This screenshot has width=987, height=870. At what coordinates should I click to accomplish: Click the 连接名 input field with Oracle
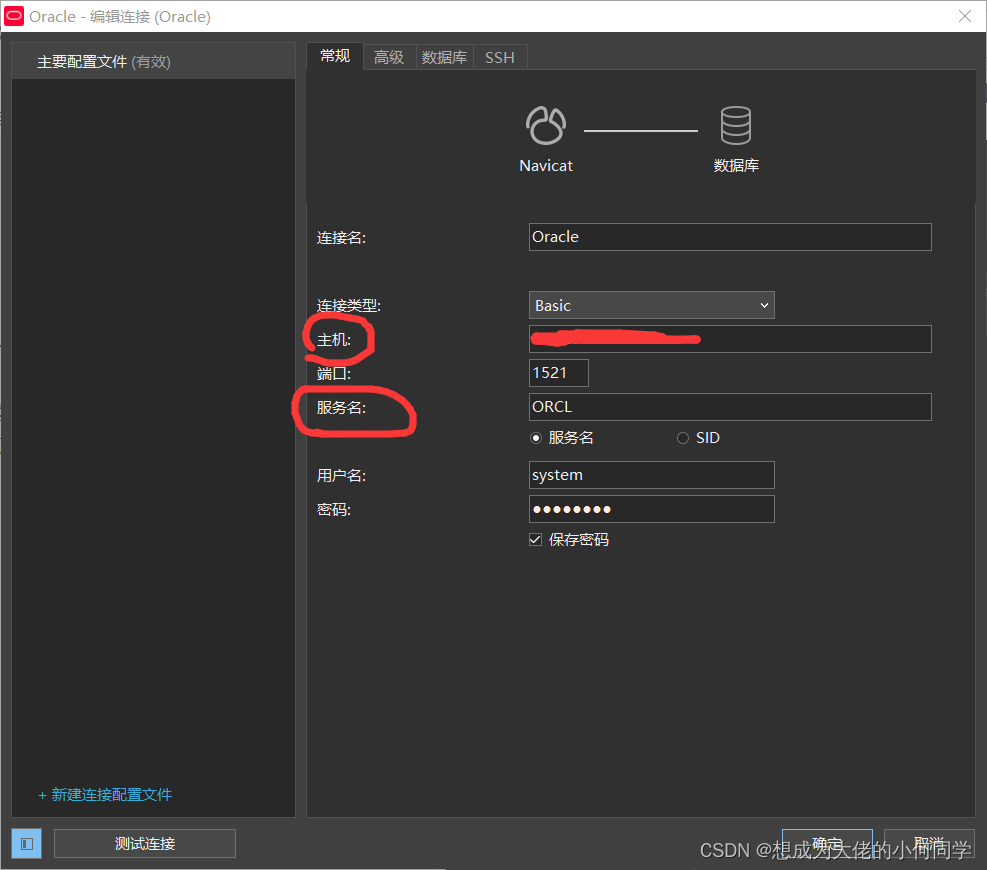pyautogui.click(x=730, y=237)
